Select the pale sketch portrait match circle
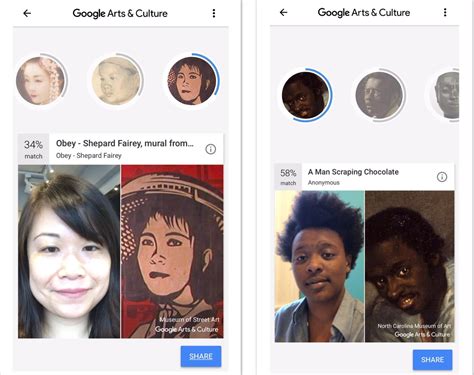Viewport: 474px width, 375px height. [116, 81]
